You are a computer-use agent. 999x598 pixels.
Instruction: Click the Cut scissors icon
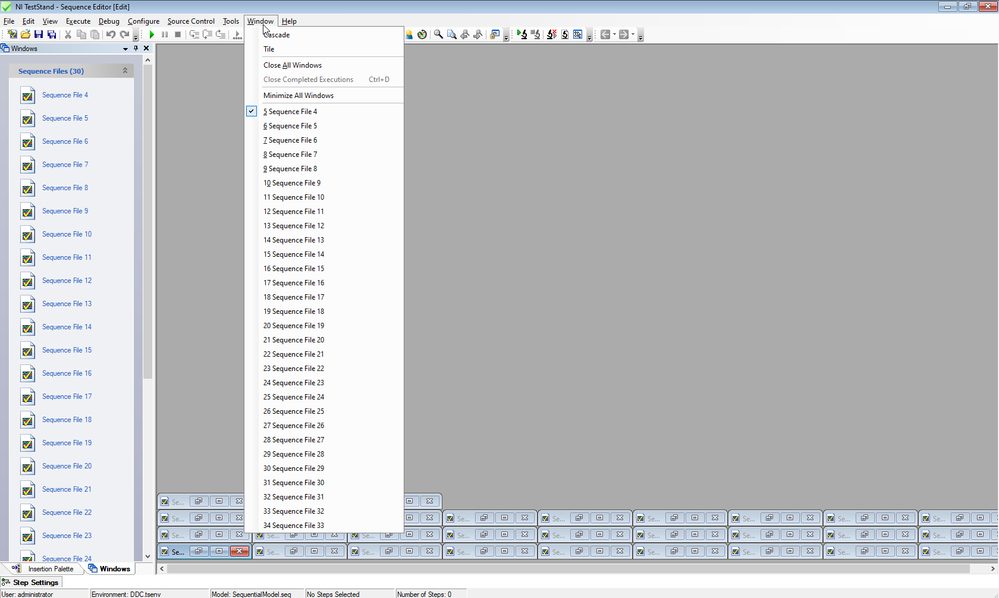pyautogui.click(x=68, y=34)
